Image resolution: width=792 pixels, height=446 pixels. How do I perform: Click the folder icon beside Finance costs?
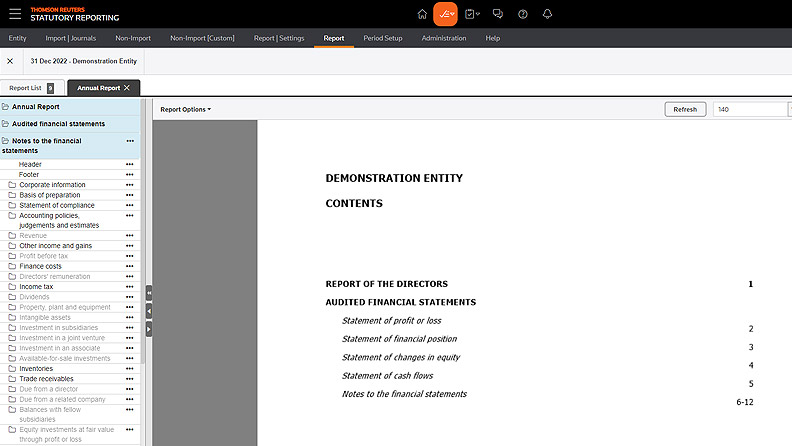pos(12,267)
